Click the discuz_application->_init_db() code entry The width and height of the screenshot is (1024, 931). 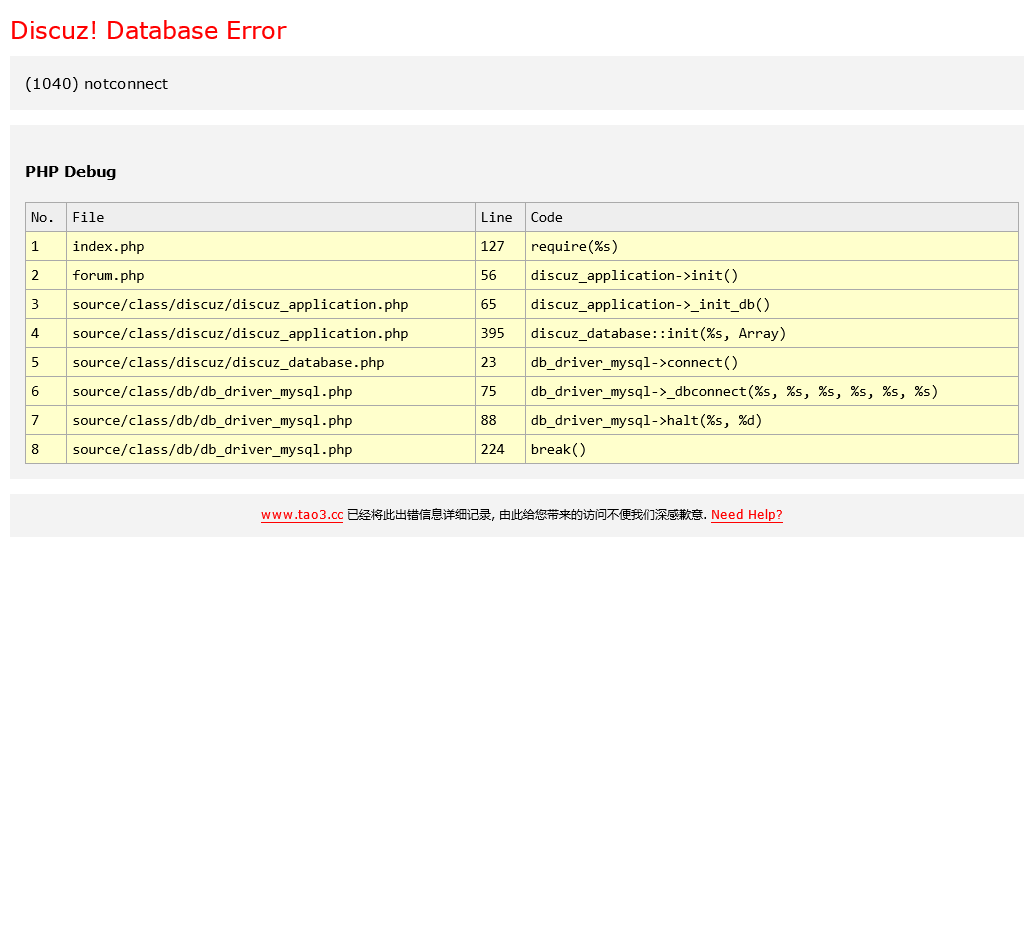coord(650,304)
